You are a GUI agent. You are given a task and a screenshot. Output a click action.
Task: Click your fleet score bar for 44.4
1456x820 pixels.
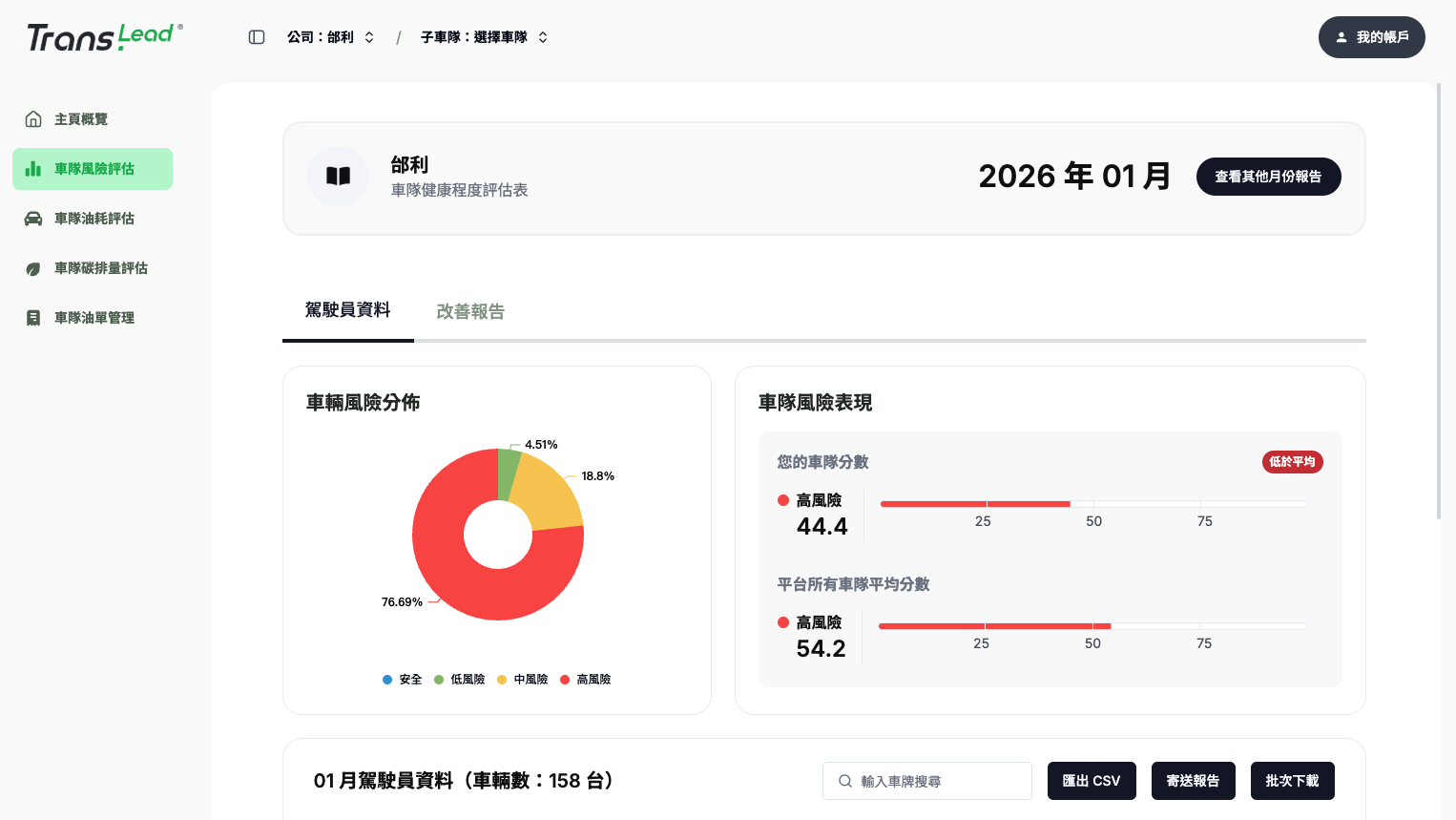click(x=1093, y=504)
